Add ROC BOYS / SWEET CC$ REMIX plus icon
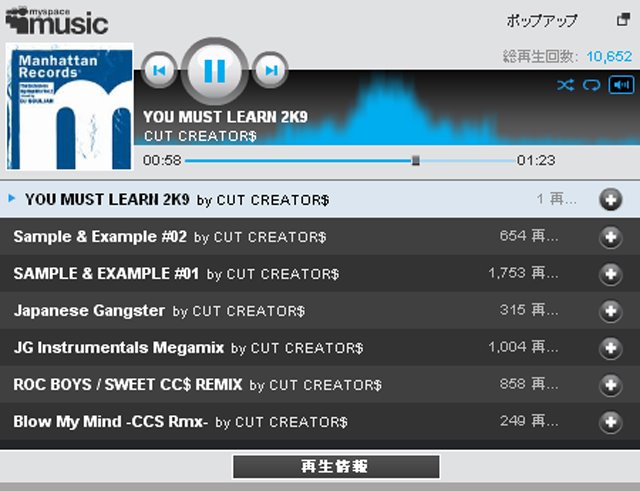The height and width of the screenshot is (491, 640). [x=611, y=385]
